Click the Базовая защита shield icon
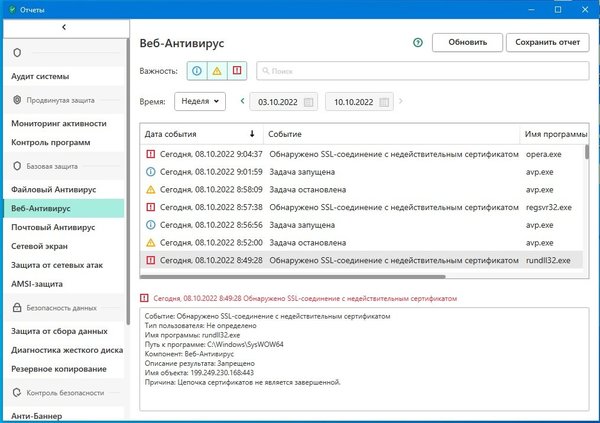Screen dimensions: 600x423 (17, 166)
